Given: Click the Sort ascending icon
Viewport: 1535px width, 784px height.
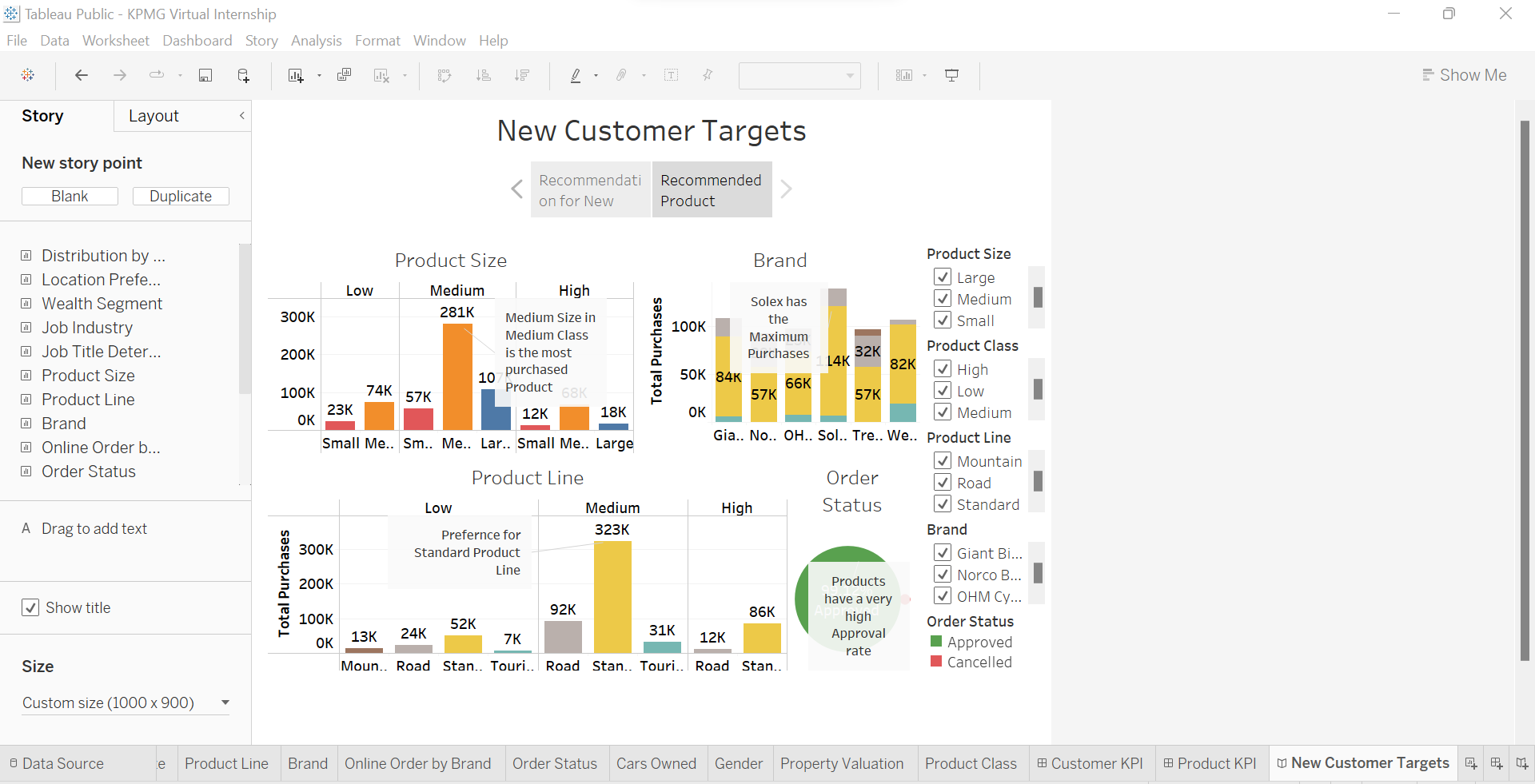Looking at the screenshot, I should pyautogui.click(x=483, y=75).
